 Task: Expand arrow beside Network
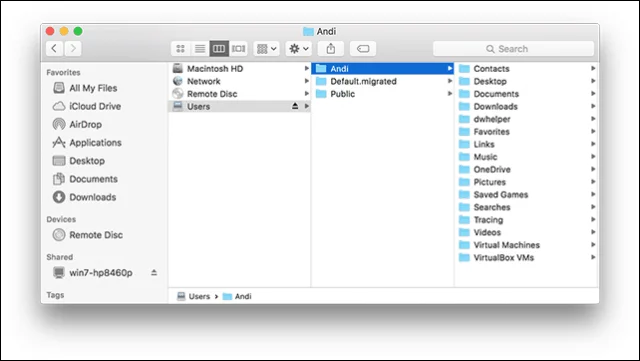(307, 81)
